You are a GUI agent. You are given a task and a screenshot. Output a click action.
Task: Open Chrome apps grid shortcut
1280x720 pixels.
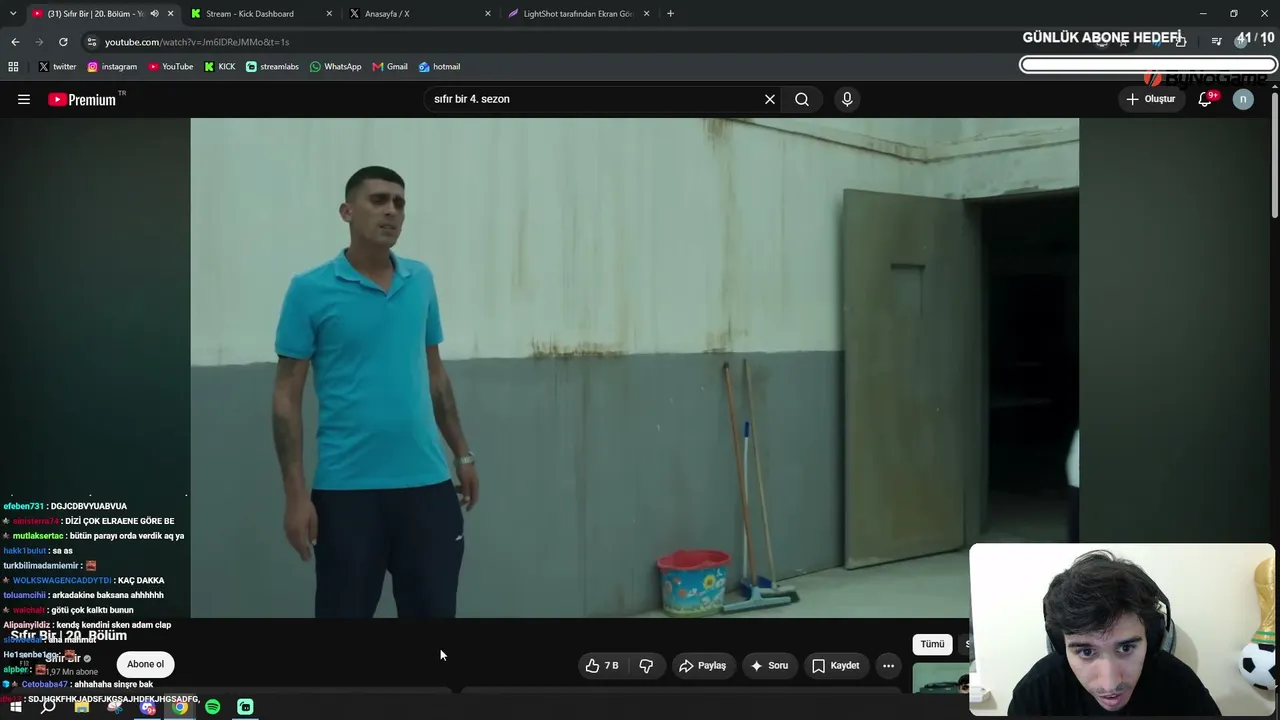13,67
